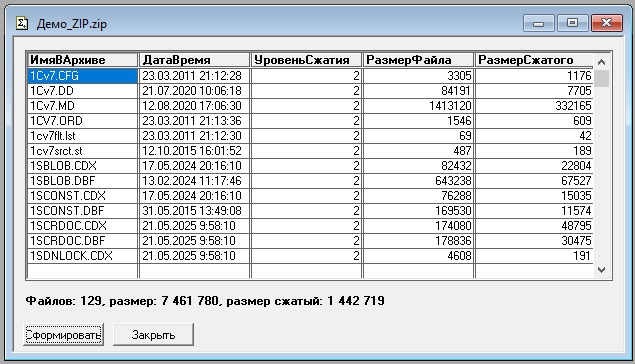Click the Сформировать button
635x364 pixels.
tap(64, 334)
